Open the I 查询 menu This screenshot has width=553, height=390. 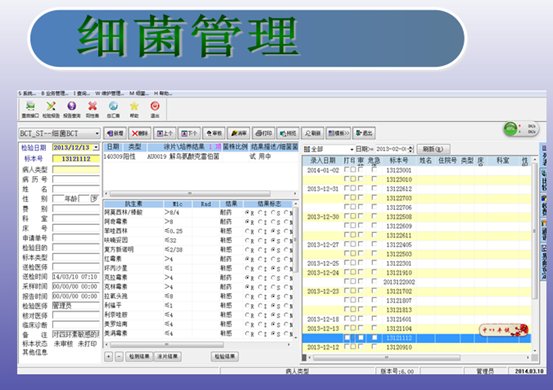(81, 93)
